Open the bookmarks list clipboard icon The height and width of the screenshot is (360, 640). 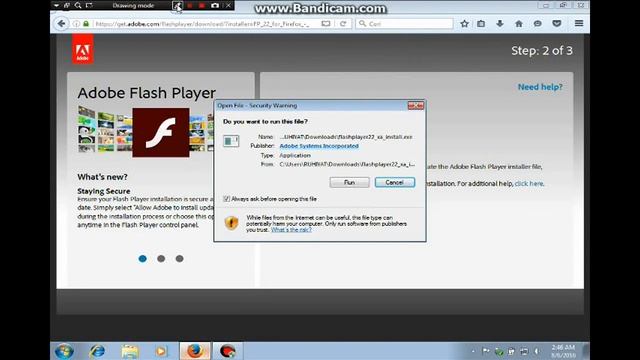click(481, 24)
